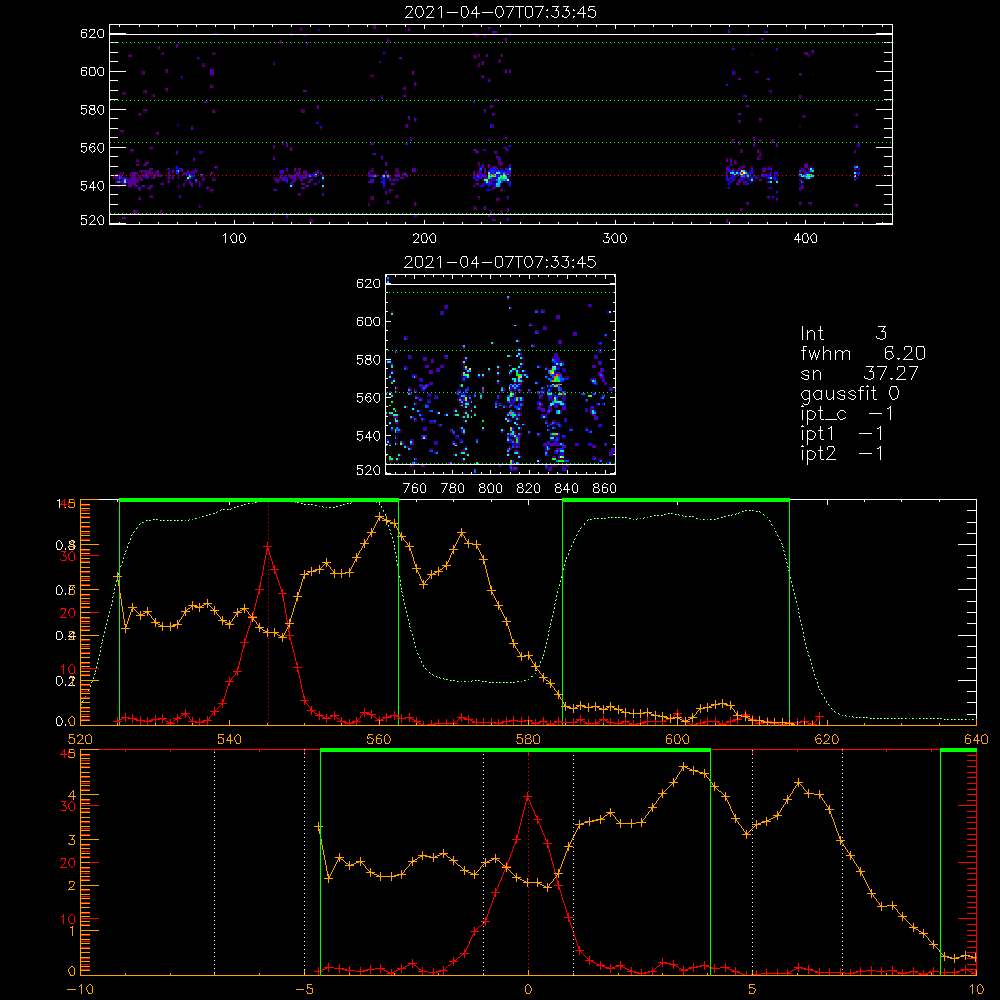Click the bright emission cluster near x=365 in top image
1000x1000 pixels.
pos(740,174)
